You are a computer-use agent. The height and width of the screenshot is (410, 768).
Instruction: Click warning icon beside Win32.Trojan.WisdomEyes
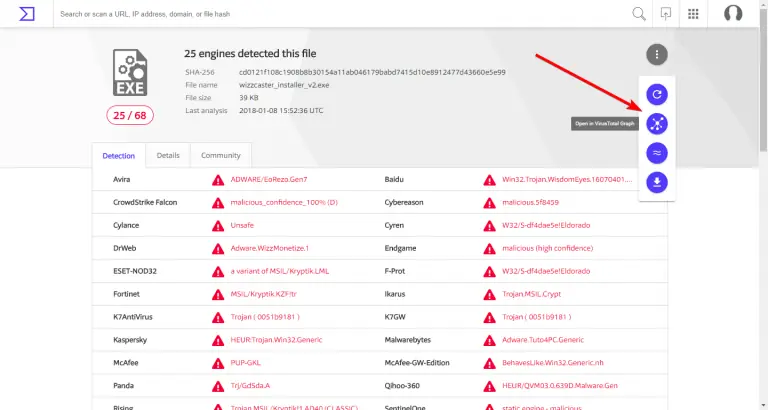click(x=489, y=180)
